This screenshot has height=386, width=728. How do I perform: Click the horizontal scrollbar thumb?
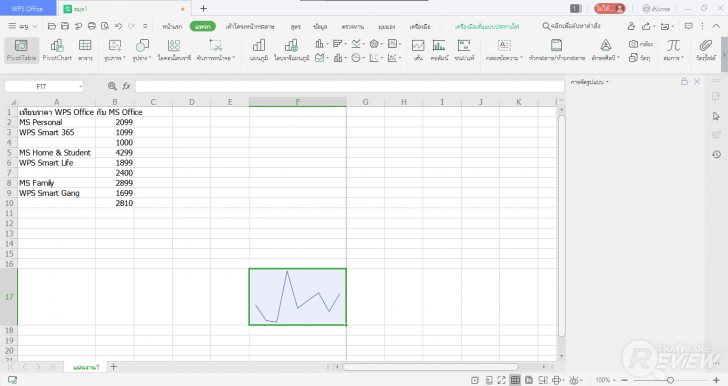430,366
